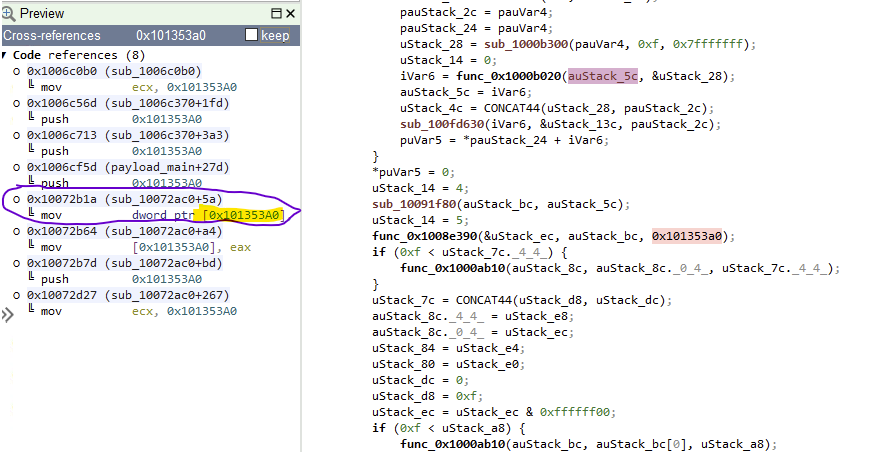Screen dimensions: 886x452
Task: Toggle the keep checkbox
Action: 251,35
